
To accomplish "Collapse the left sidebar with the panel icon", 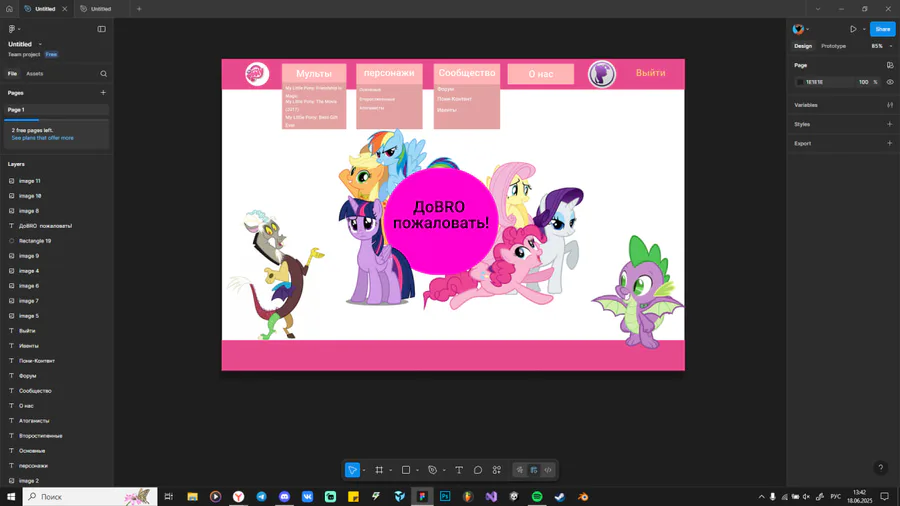I will pyautogui.click(x=102, y=29).
